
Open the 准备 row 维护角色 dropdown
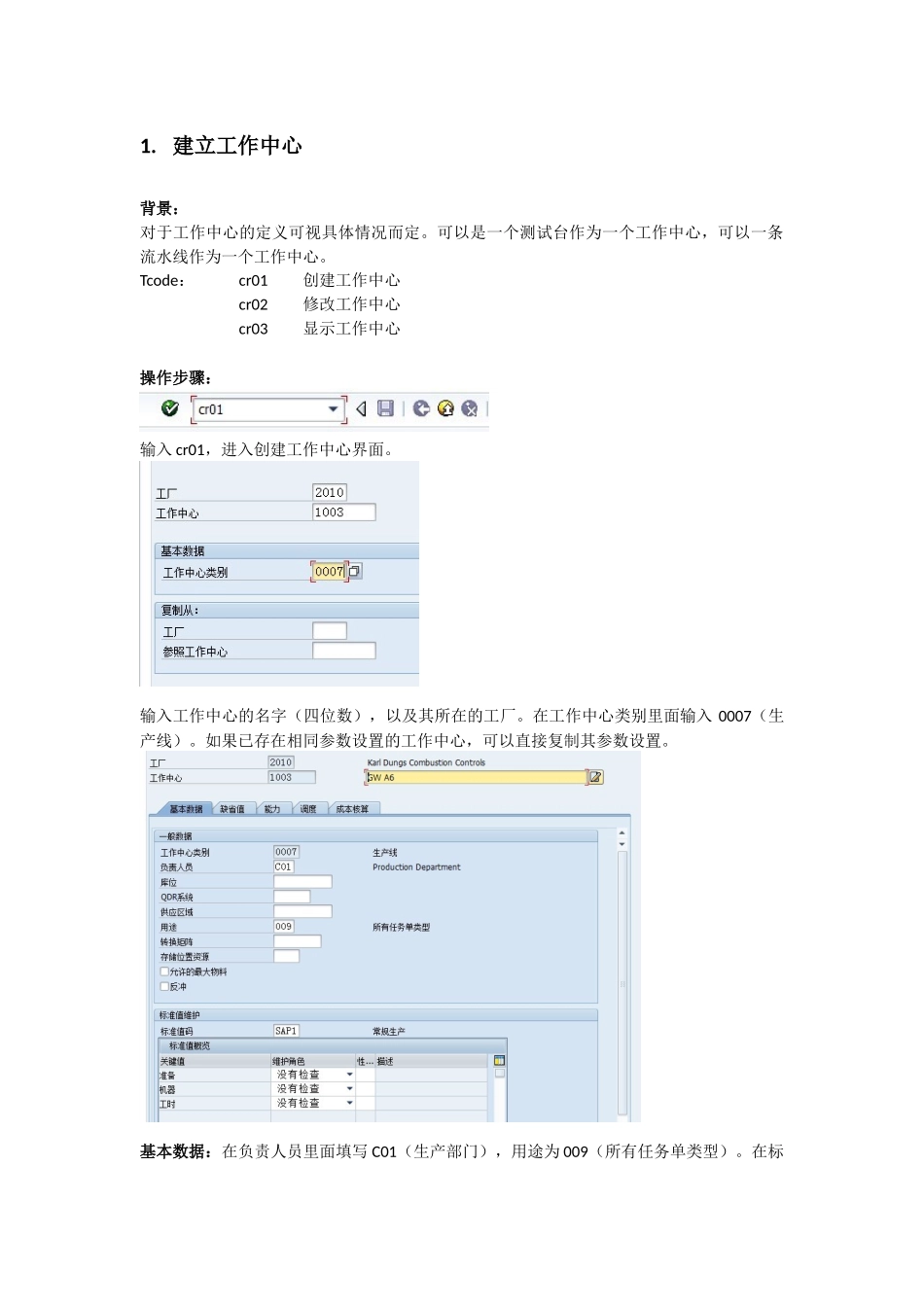pos(350,1075)
